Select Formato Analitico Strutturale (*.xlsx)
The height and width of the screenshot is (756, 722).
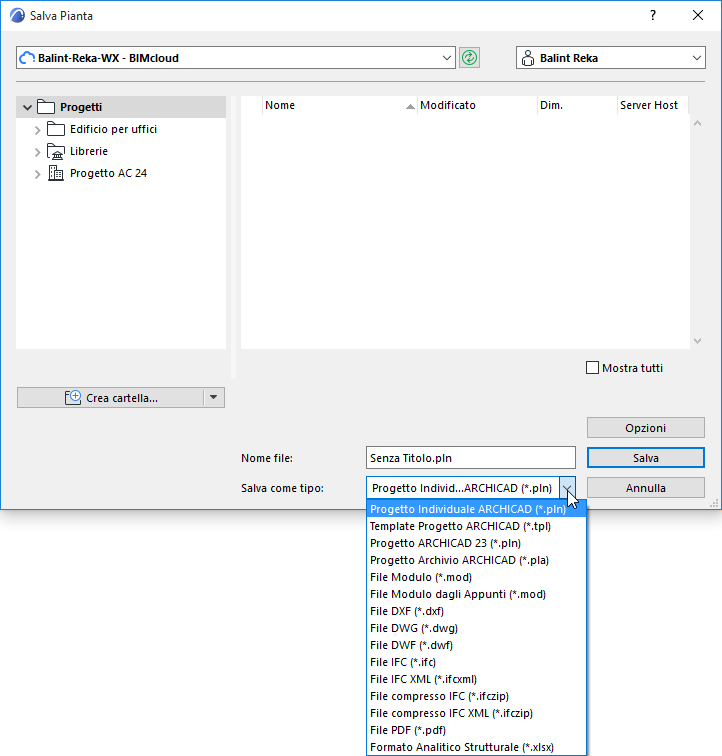coord(477,747)
